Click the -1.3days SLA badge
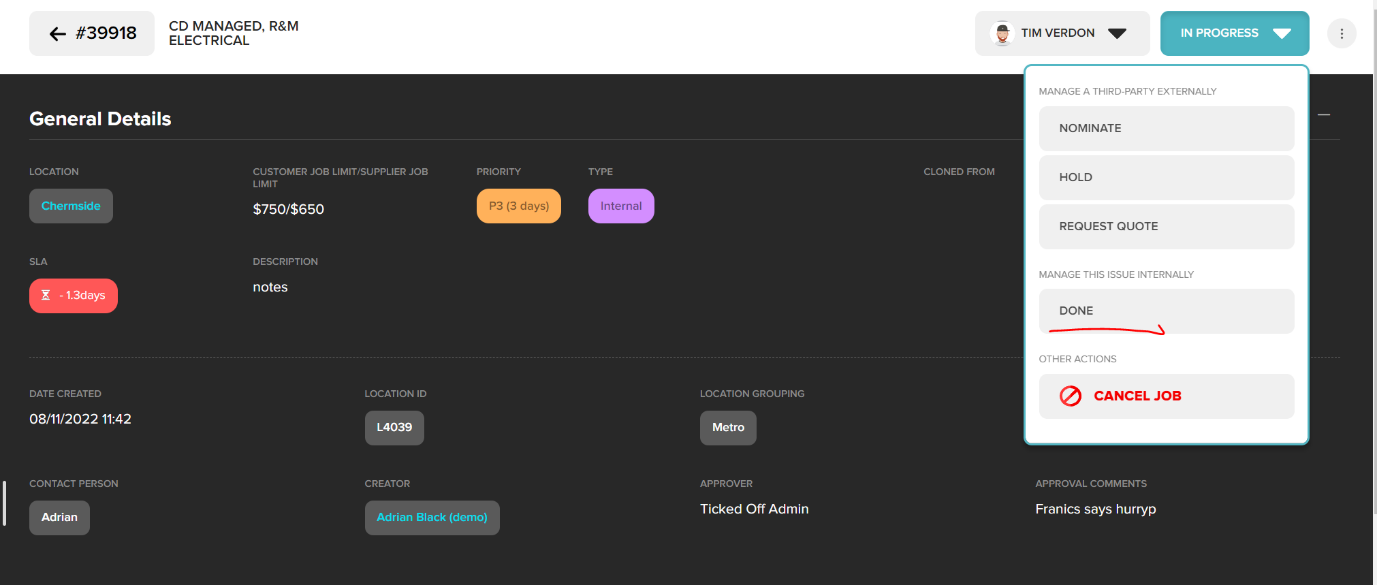Image resolution: width=1377 pixels, height=585 pixels. pos(73,296)
